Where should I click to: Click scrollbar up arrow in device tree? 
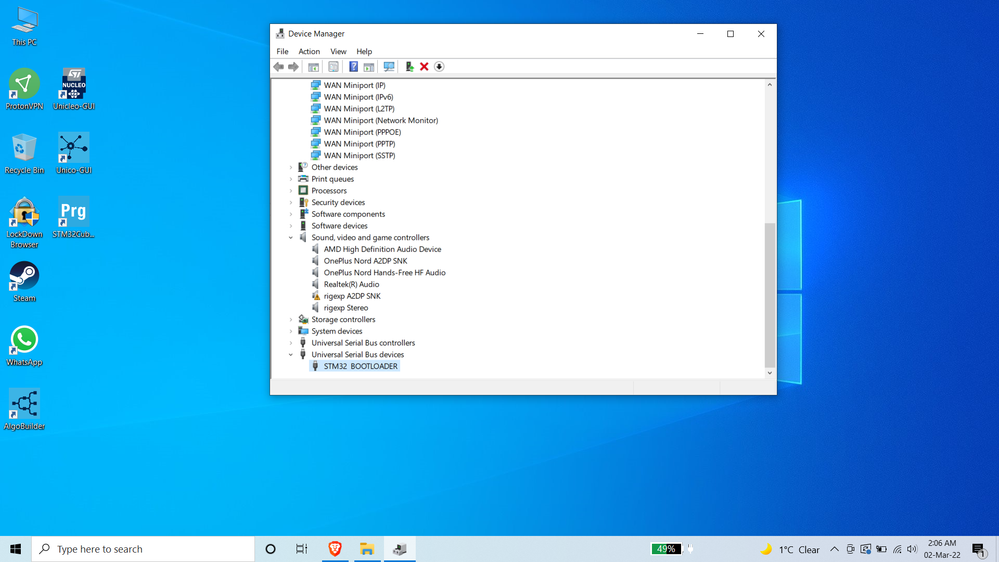pos(770,85)
